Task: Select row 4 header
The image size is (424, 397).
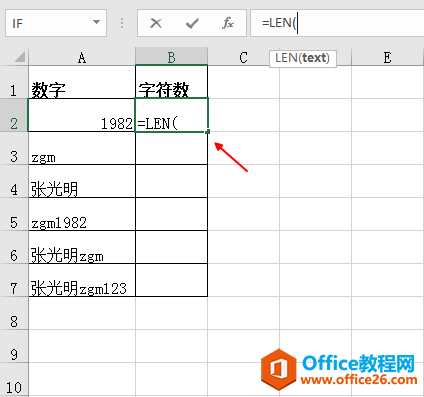Action: coord(14,181)
